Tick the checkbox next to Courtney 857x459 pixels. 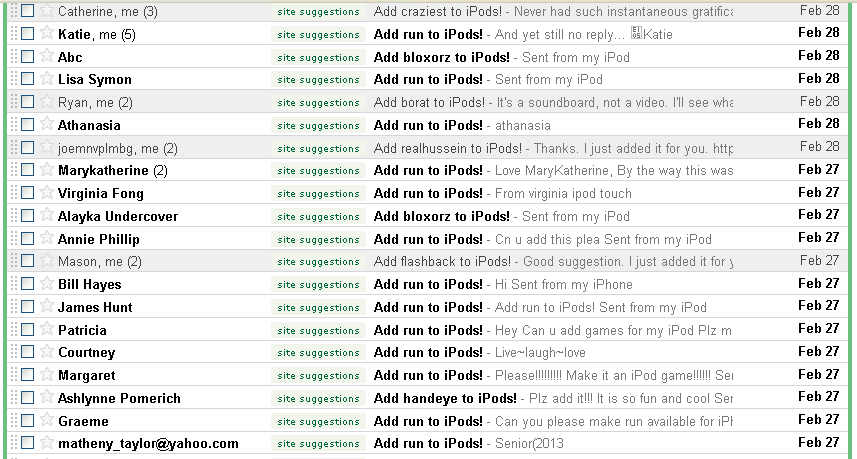click(27, 352)
